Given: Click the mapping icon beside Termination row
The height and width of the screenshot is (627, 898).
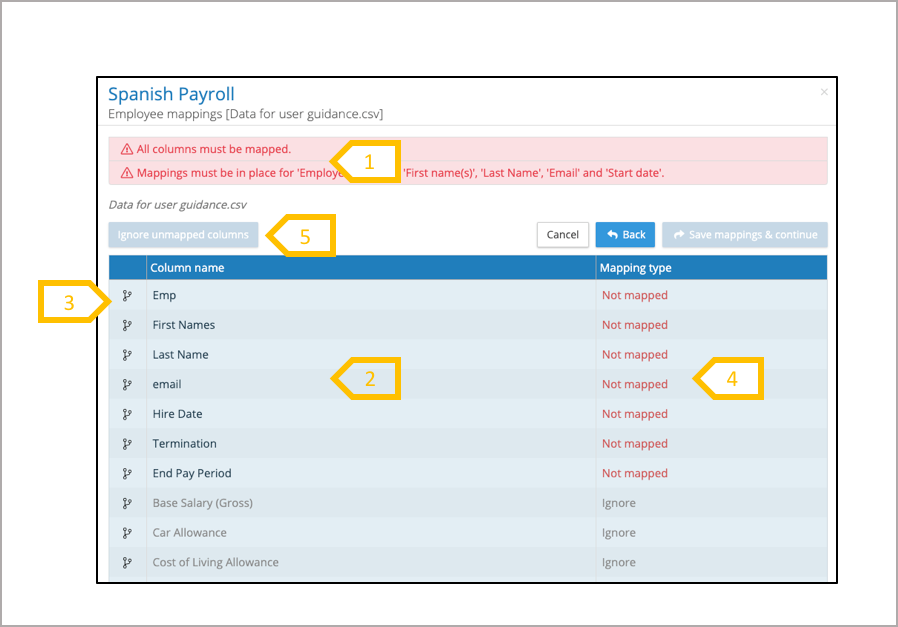Looking at the screenshot, I should [x=127, y=444].
